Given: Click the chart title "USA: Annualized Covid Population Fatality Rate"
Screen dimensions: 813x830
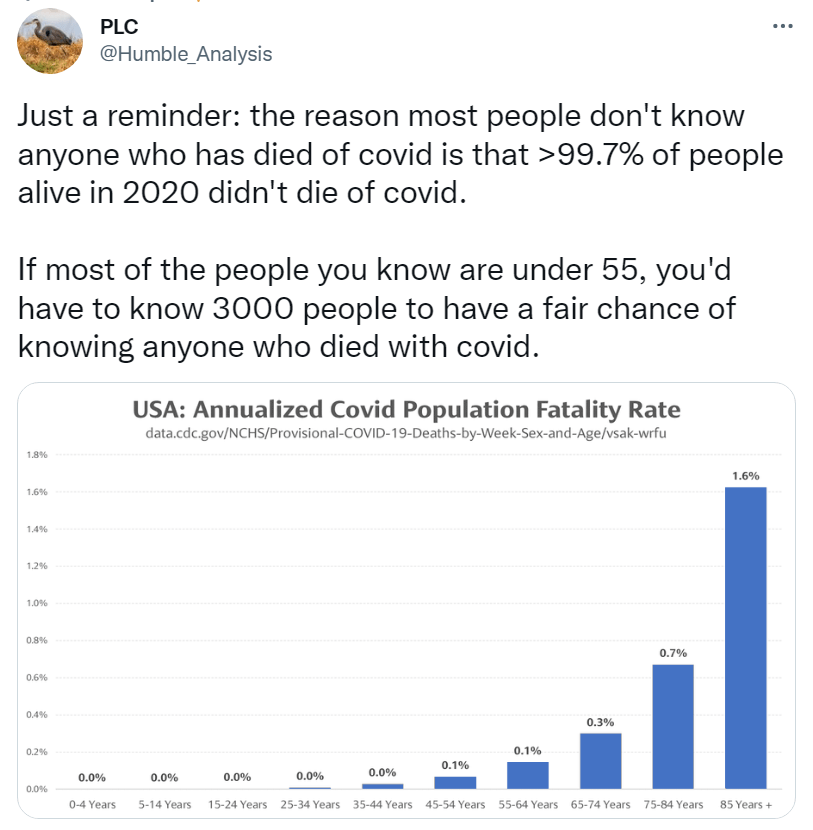Looking at the screenshot, I should pyautogui.click(x=407, y=410).
